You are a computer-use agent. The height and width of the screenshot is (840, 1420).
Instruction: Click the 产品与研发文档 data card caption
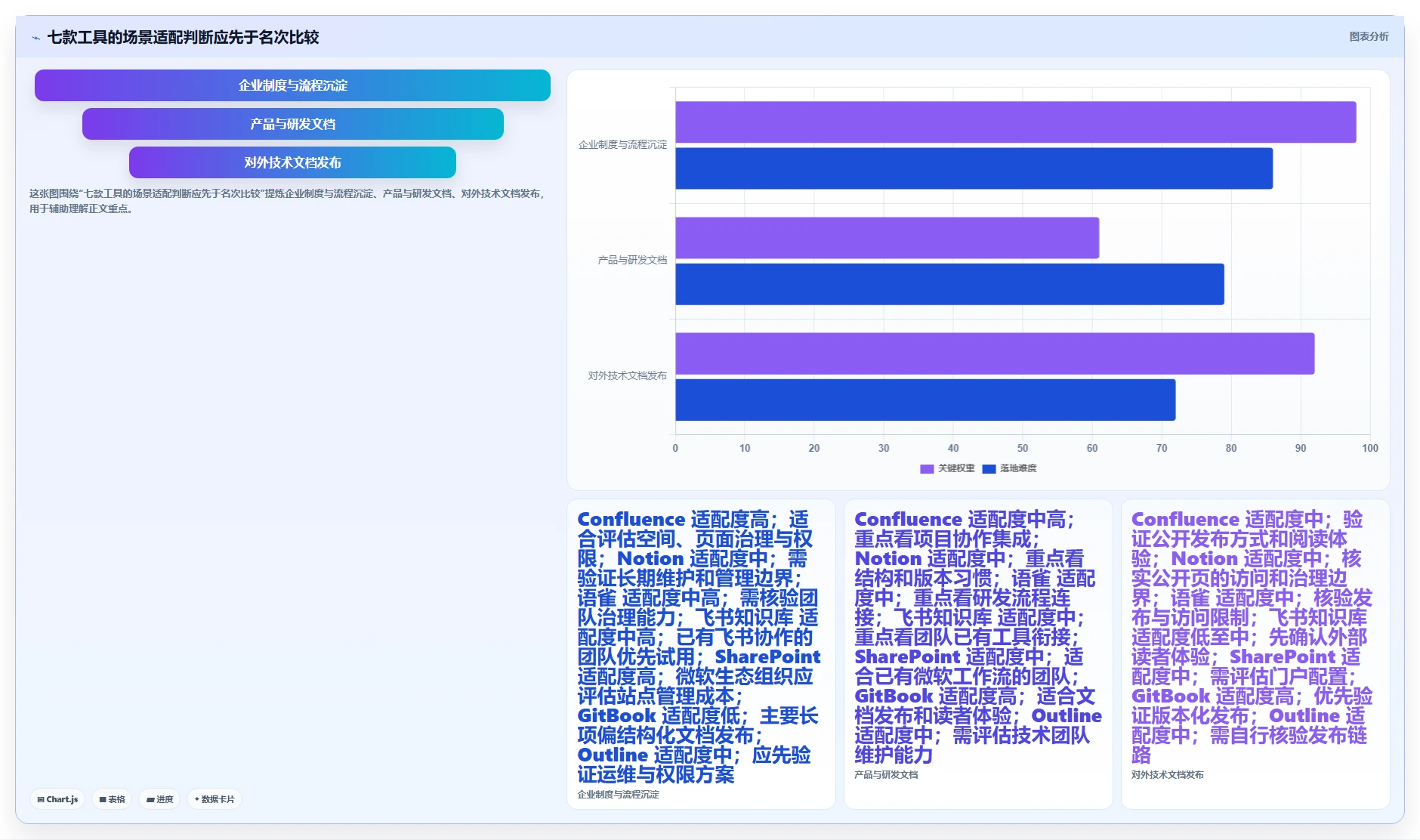pyautogui.click(x=886, y=775)
